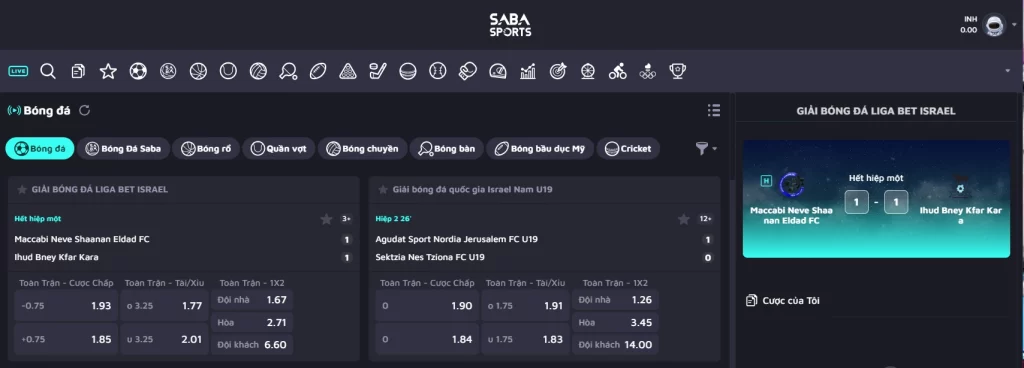Image resolution: width=1024 pixels, height=368 pixels.
Task: Favorite the Israel Nam U19 league
Action: click(383, 189)
